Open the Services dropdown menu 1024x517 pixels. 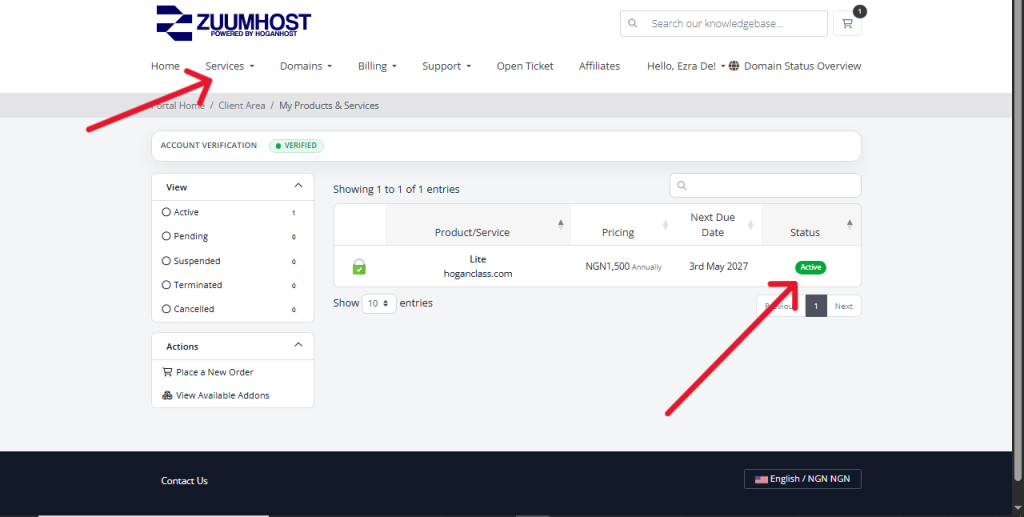coord(230,66)
